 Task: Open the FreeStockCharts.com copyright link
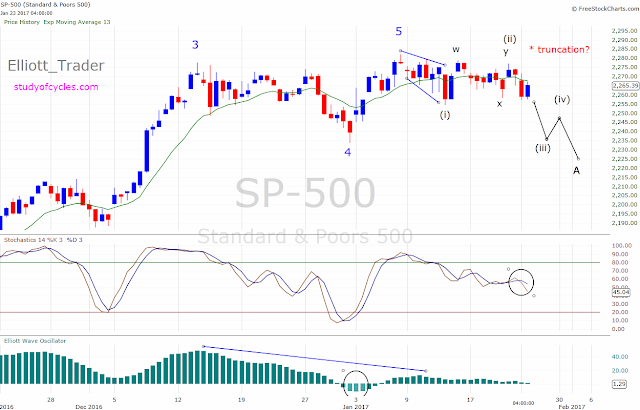tap(605, 9)
